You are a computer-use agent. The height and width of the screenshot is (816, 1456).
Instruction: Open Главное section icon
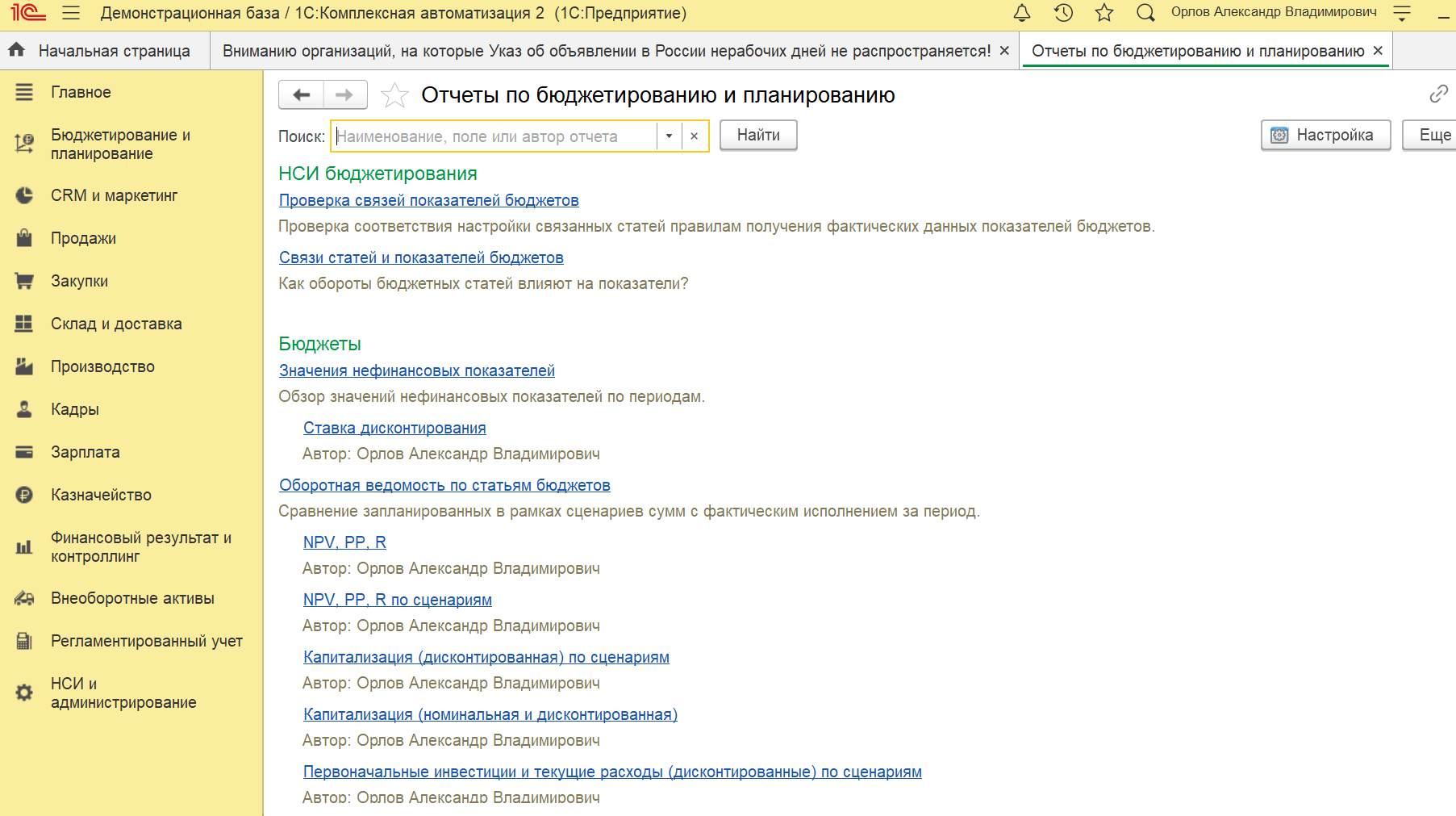(x=24, y=92)
